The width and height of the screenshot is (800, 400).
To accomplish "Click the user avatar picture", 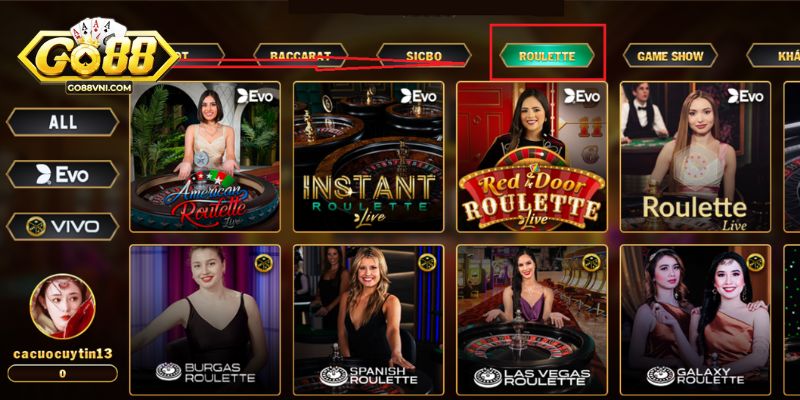I will coord(62,306).
